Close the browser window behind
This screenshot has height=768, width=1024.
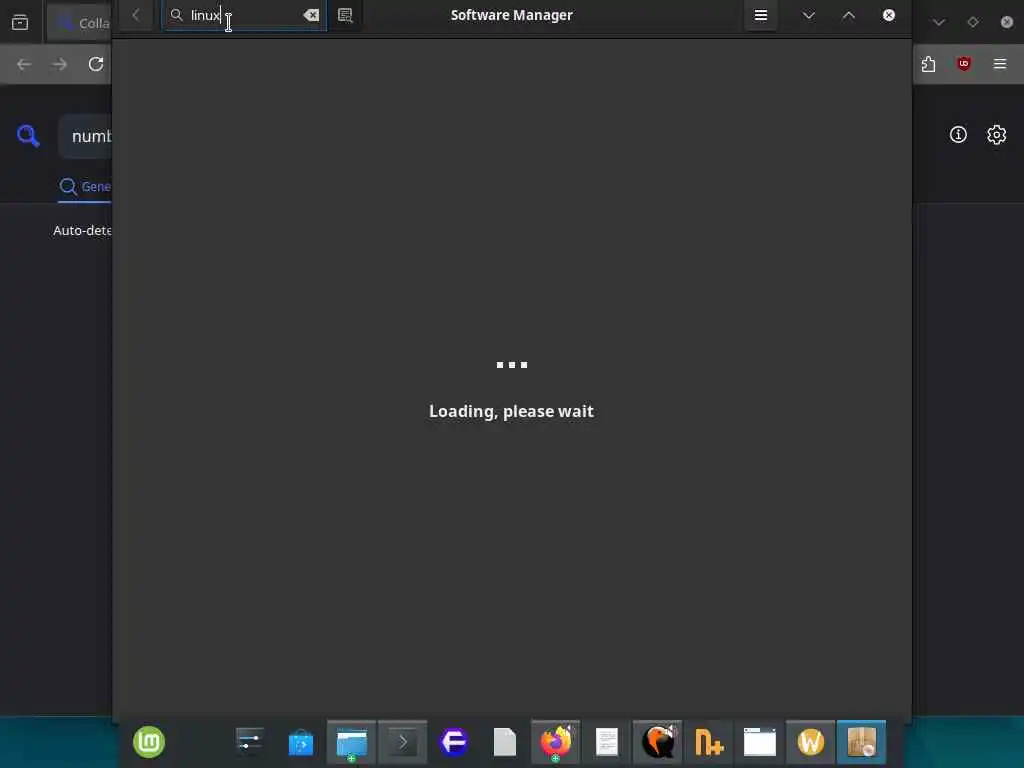click(x=1007, y=22)
